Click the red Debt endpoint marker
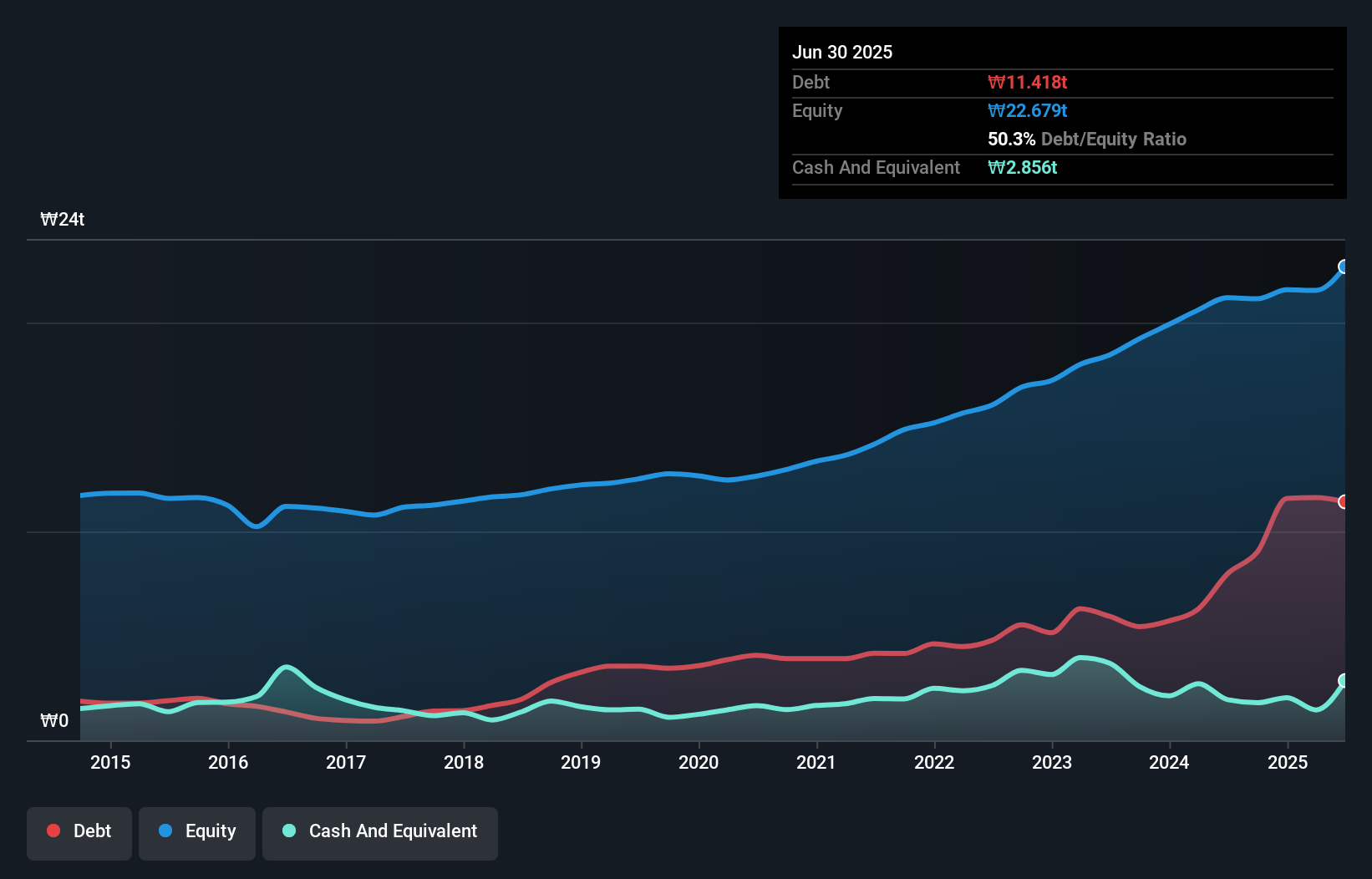1372x879 pixels. [x=1344, y=501]
